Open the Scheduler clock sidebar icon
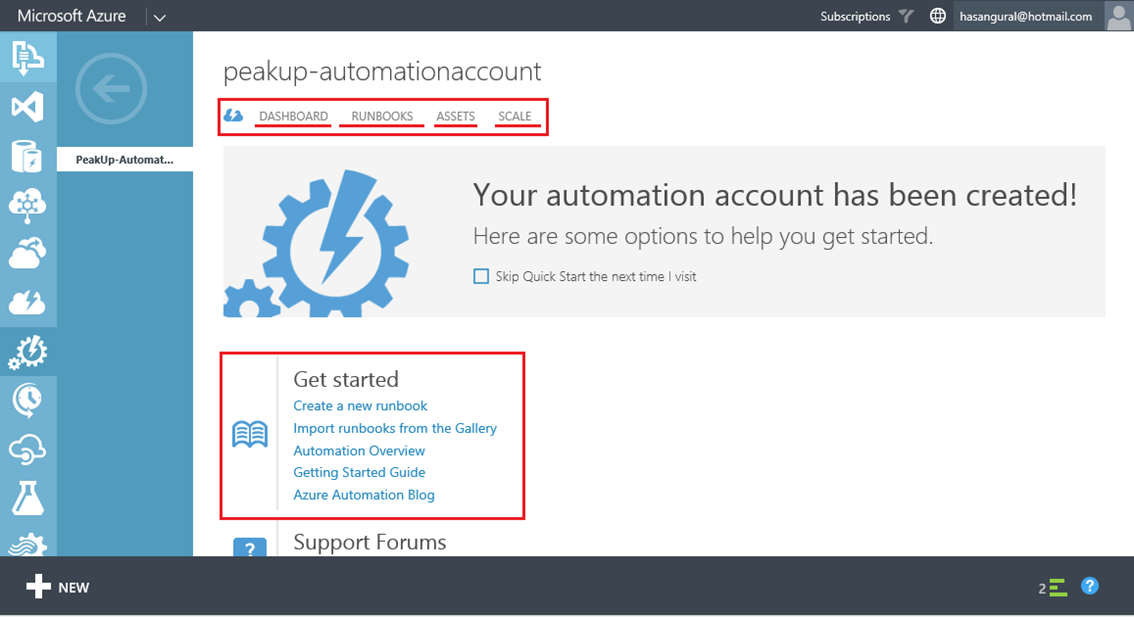This screenshot has width=1134, height=617. [x=27, y=400]
